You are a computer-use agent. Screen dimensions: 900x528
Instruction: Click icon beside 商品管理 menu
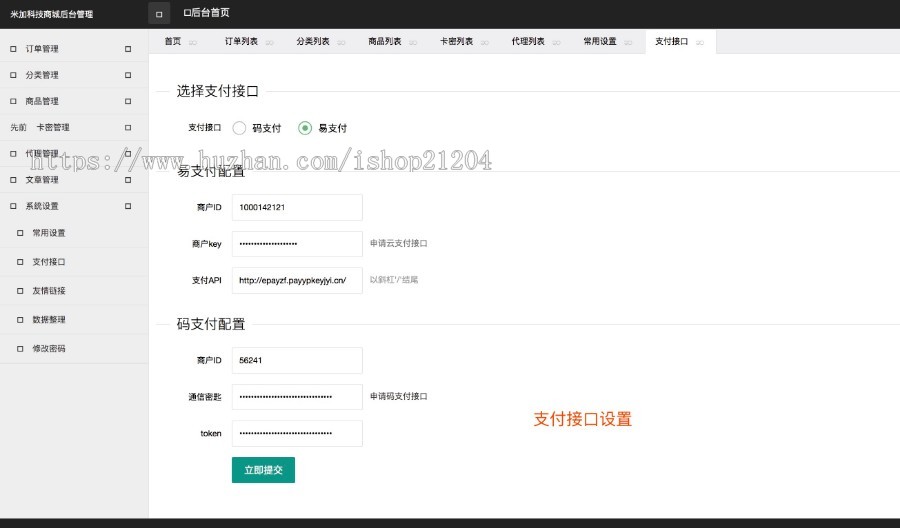click(x=13, y=101)
